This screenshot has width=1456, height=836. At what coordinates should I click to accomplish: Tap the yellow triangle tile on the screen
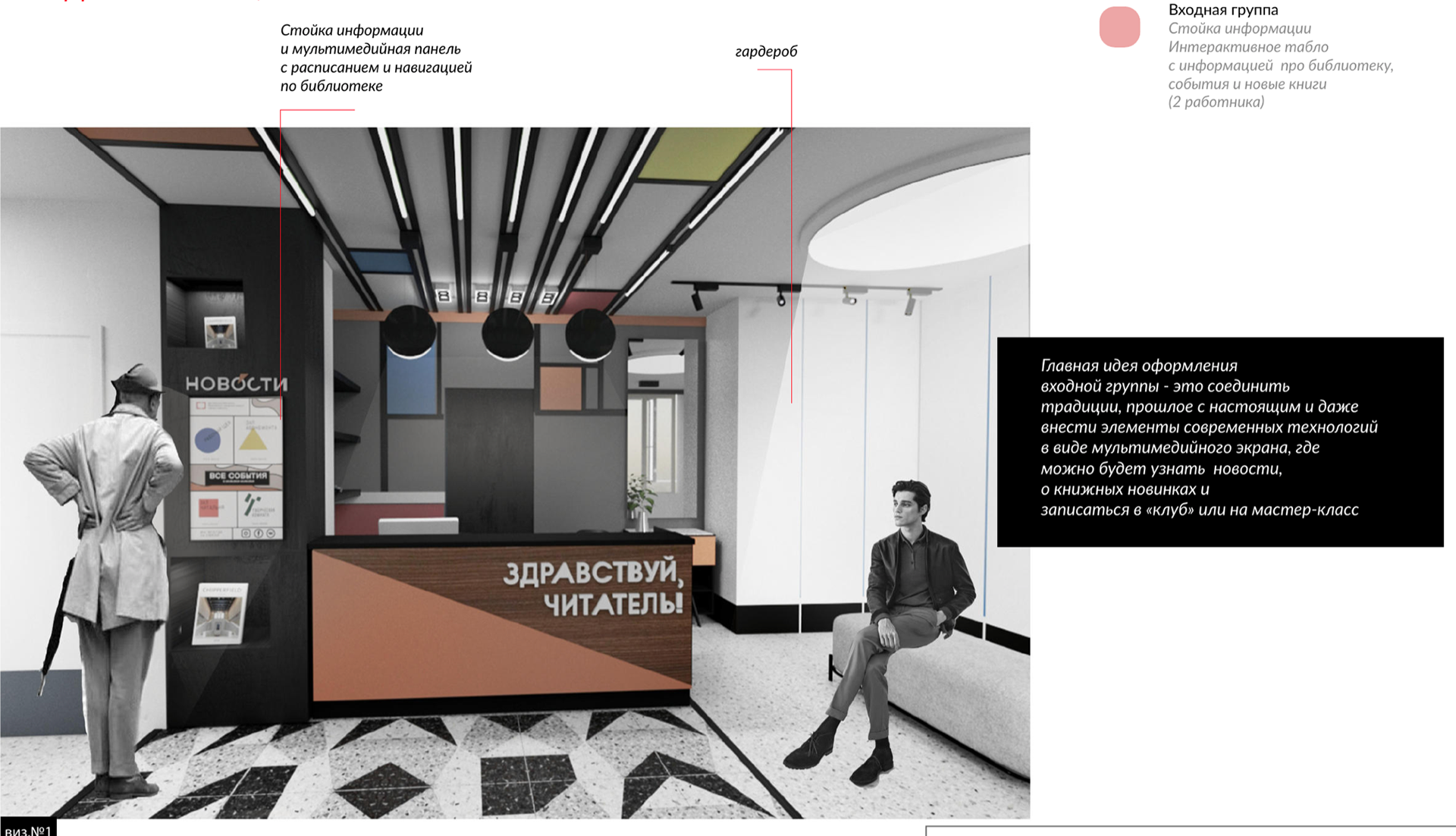click(253, 440)
